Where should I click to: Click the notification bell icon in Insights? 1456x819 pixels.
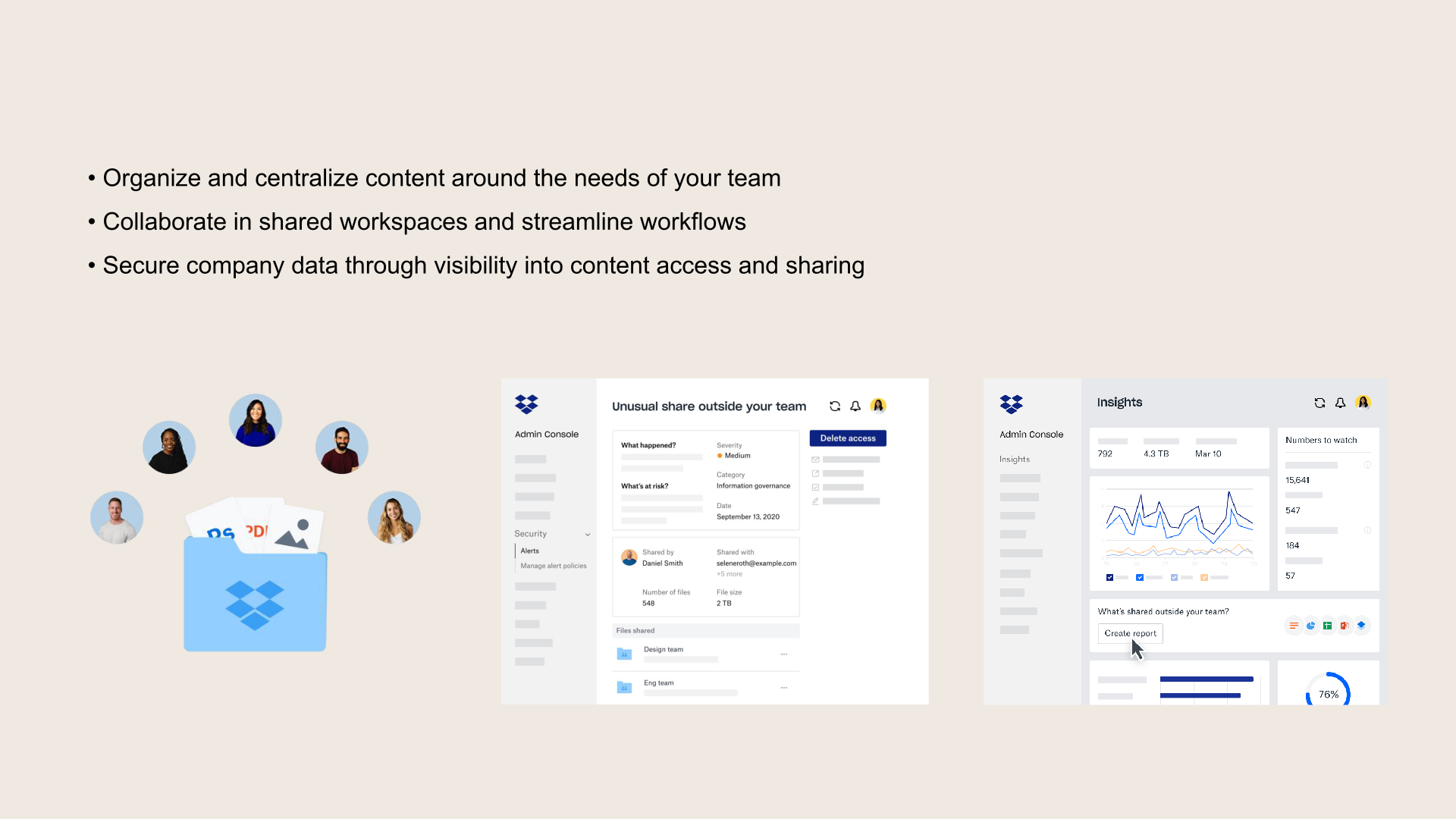point(1341,401)
